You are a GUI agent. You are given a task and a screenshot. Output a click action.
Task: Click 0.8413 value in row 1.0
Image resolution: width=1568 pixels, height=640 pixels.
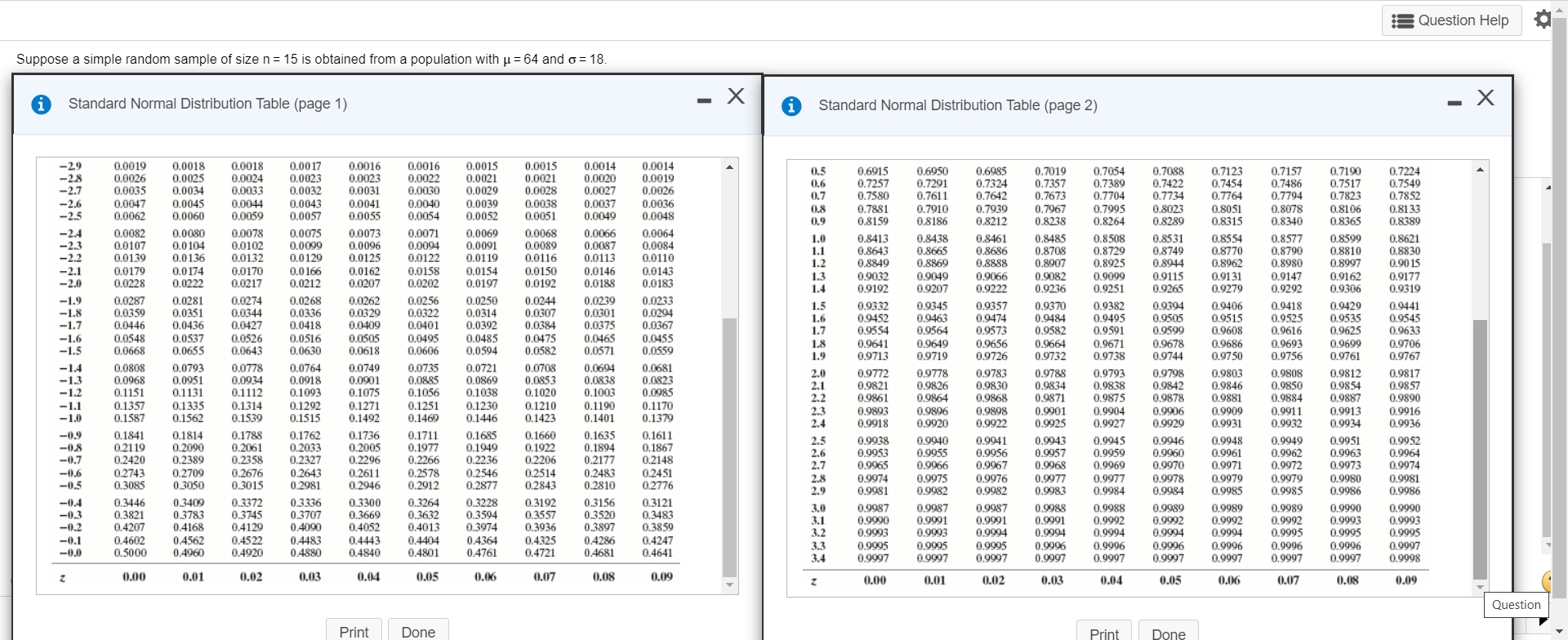click(x=873, y=238)
